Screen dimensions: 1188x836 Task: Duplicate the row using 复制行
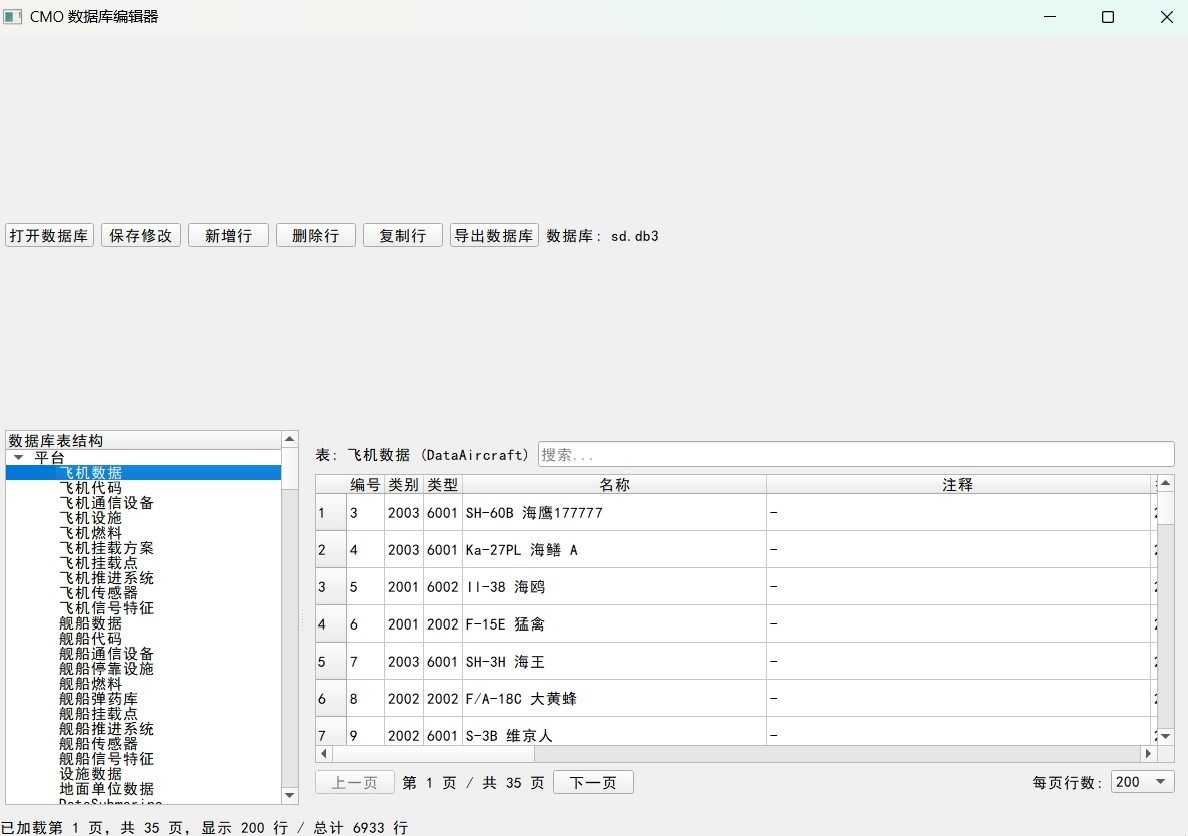click(x=402, y=236)
